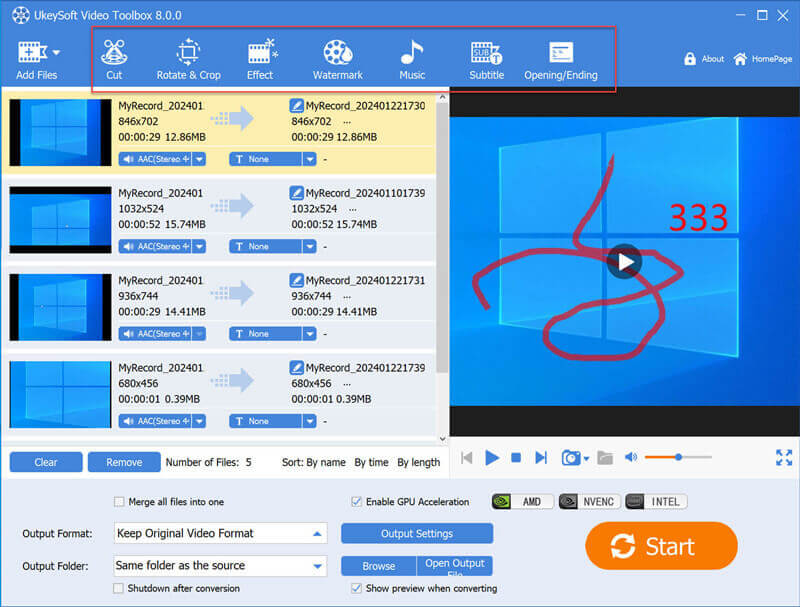Click the play overlay on the preview
Screen dimensions: 800x607
pyautogui.click(x=624, y=262)
